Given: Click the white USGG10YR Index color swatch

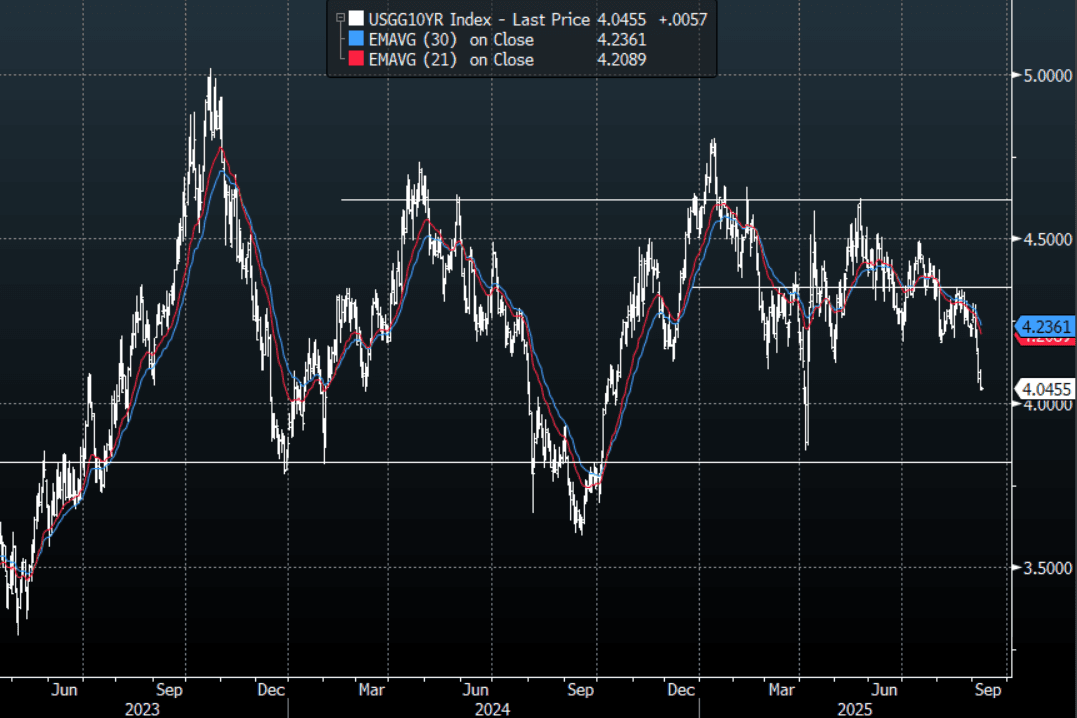Looking at the screenshot, I should (x=355, y=18).
